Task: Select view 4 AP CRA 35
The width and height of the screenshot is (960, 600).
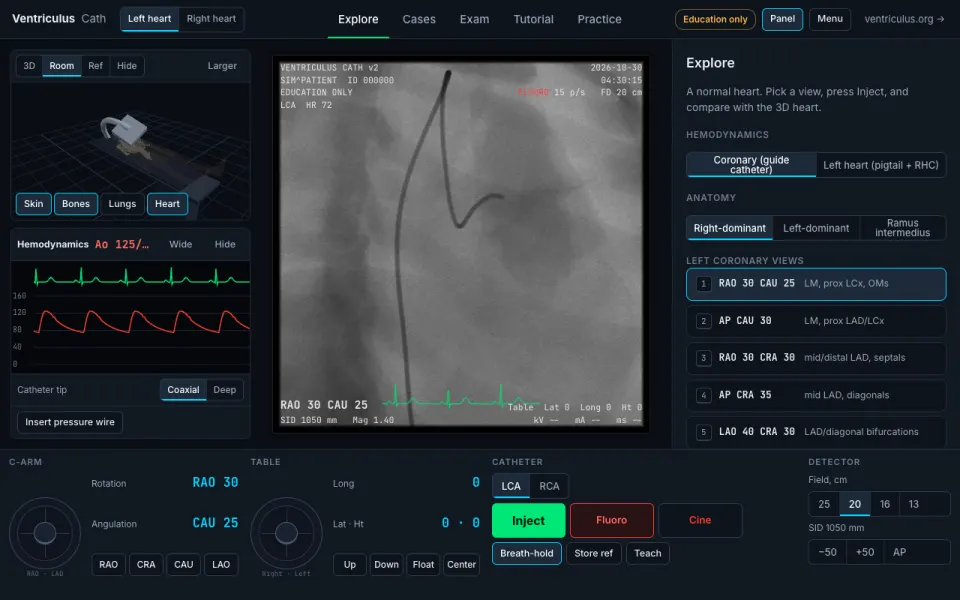Action: [x=816, y=395]
